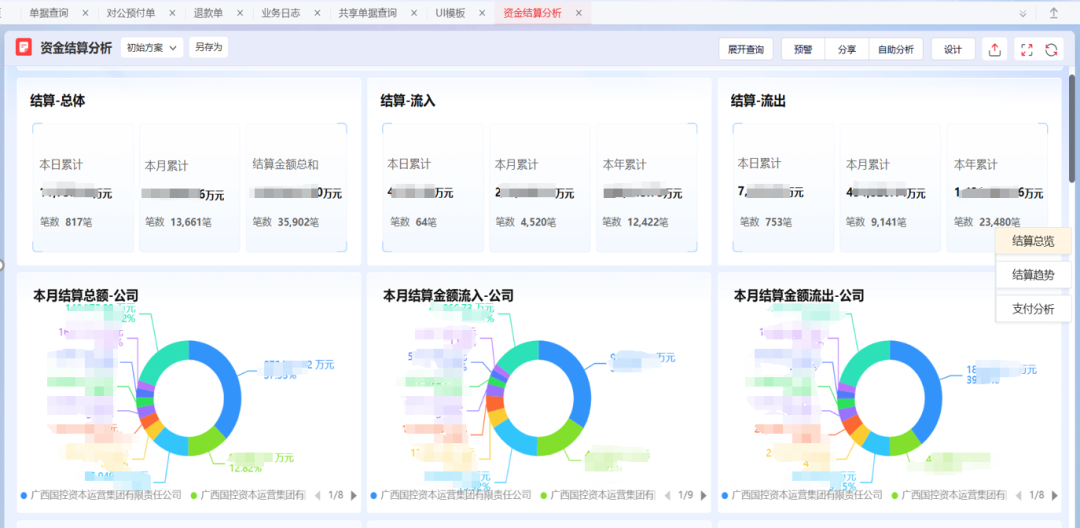
Task: Switch to the 对公预付单 tab
Action: pyautogui.click(x=131, y=13)
